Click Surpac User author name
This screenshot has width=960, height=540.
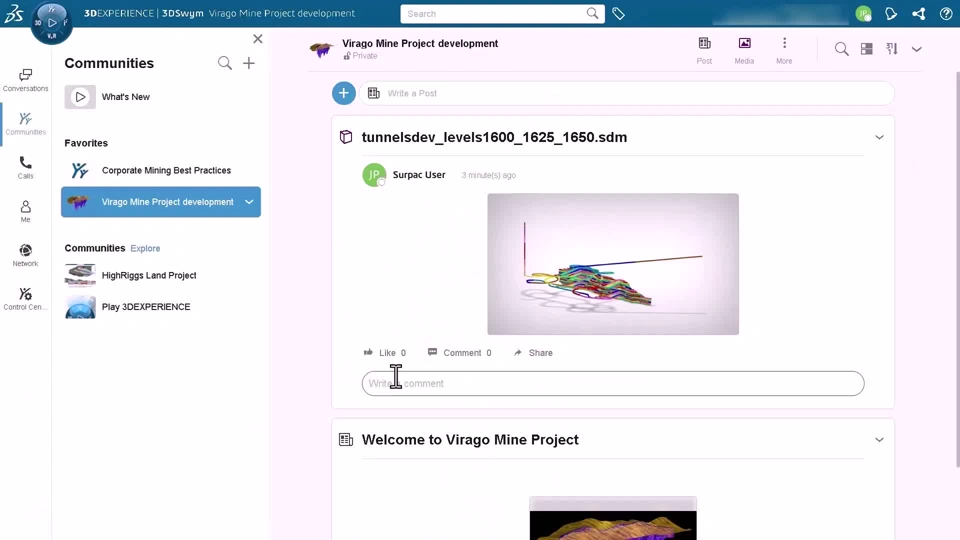tap(419, 174)
